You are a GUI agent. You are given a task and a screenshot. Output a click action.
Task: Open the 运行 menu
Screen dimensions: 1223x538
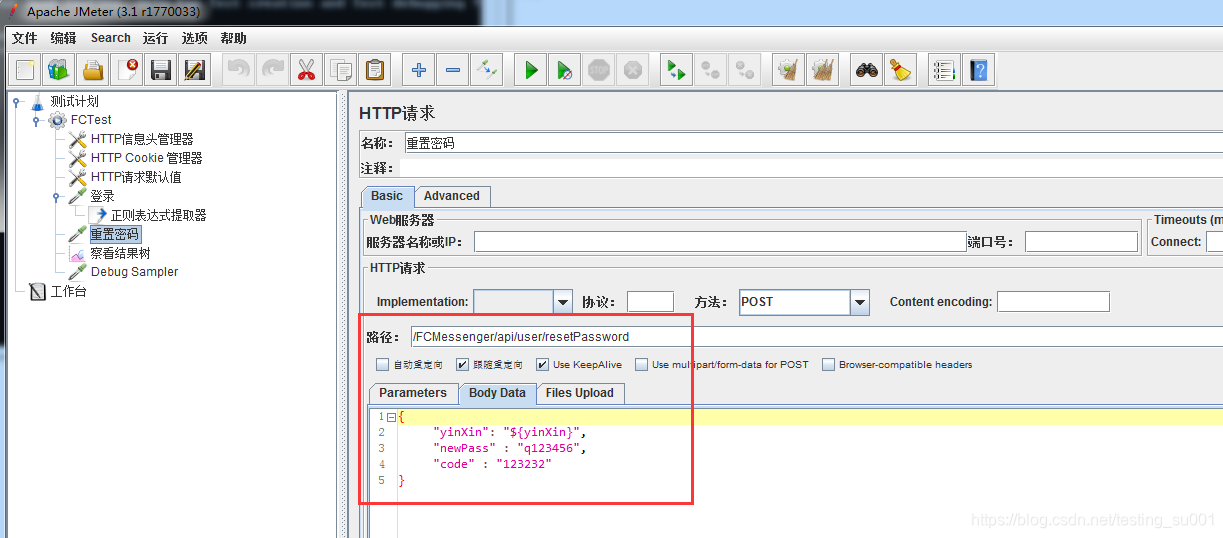pyautogui.click(x=155, y=38)
